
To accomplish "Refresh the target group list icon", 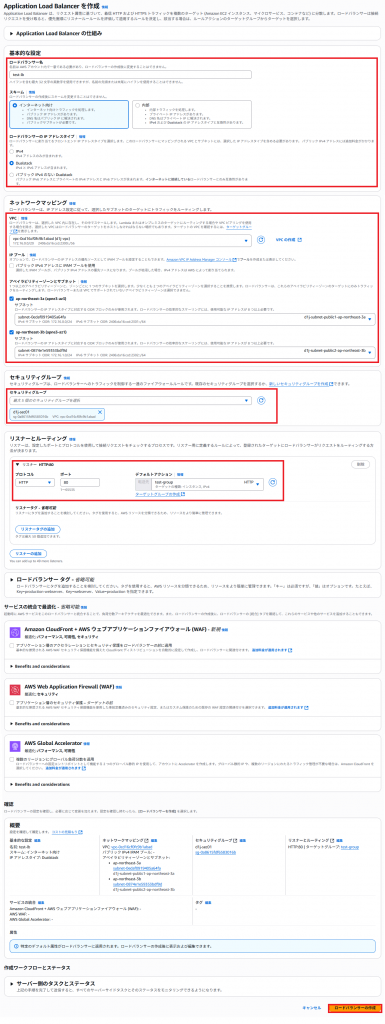I will pyautogui.click(x=273, y=483).
